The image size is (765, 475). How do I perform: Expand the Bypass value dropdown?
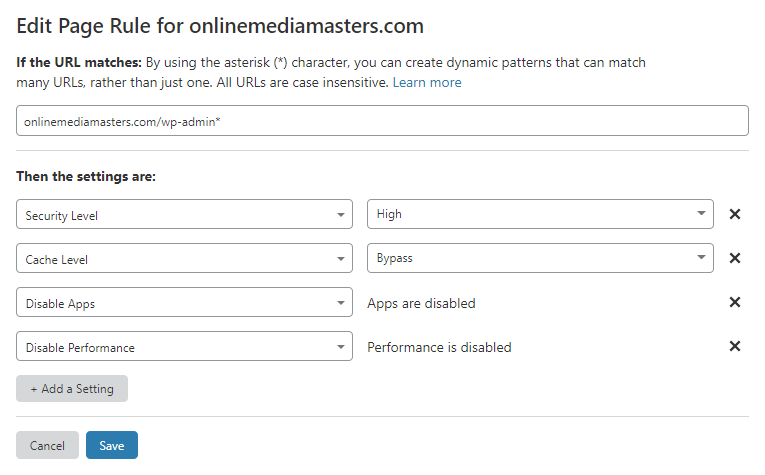540,258
